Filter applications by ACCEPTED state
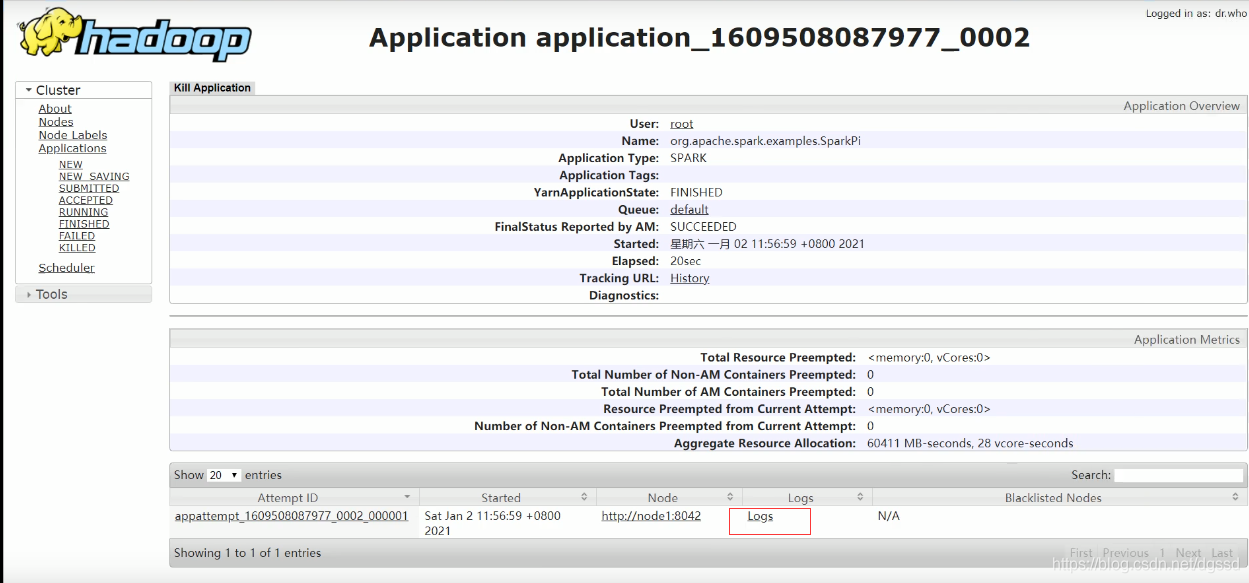 coord(86,200)
